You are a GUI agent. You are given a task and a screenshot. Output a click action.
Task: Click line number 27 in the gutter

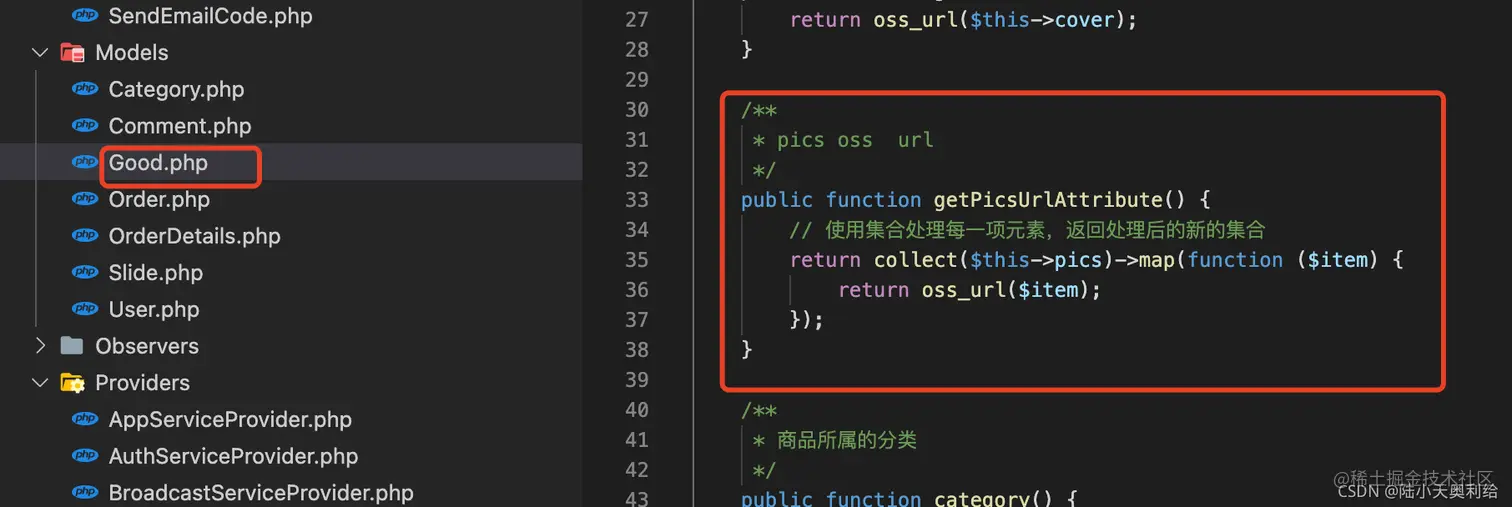click(637, 19)
